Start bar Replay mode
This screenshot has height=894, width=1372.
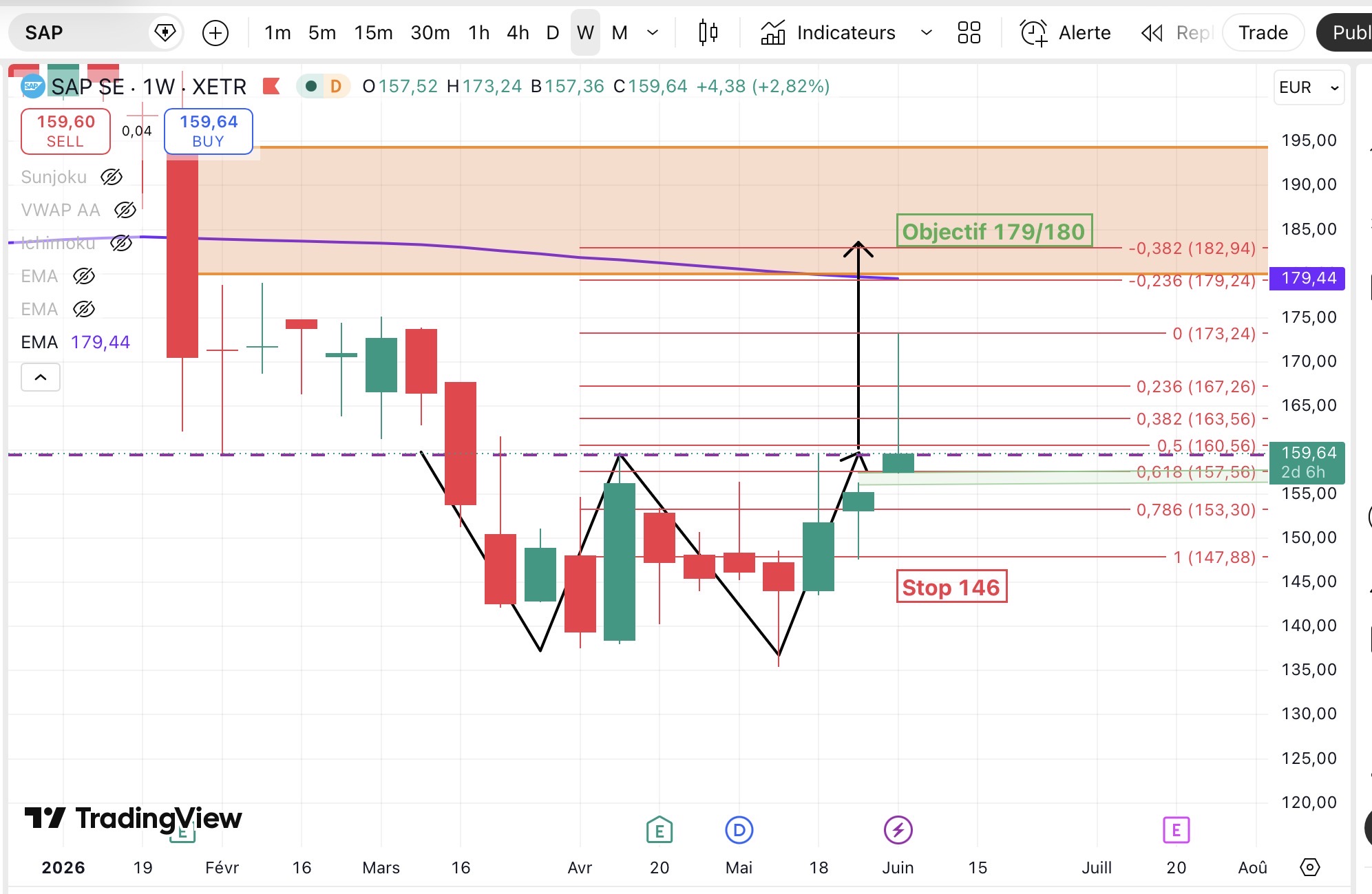tap(1176, 32)
